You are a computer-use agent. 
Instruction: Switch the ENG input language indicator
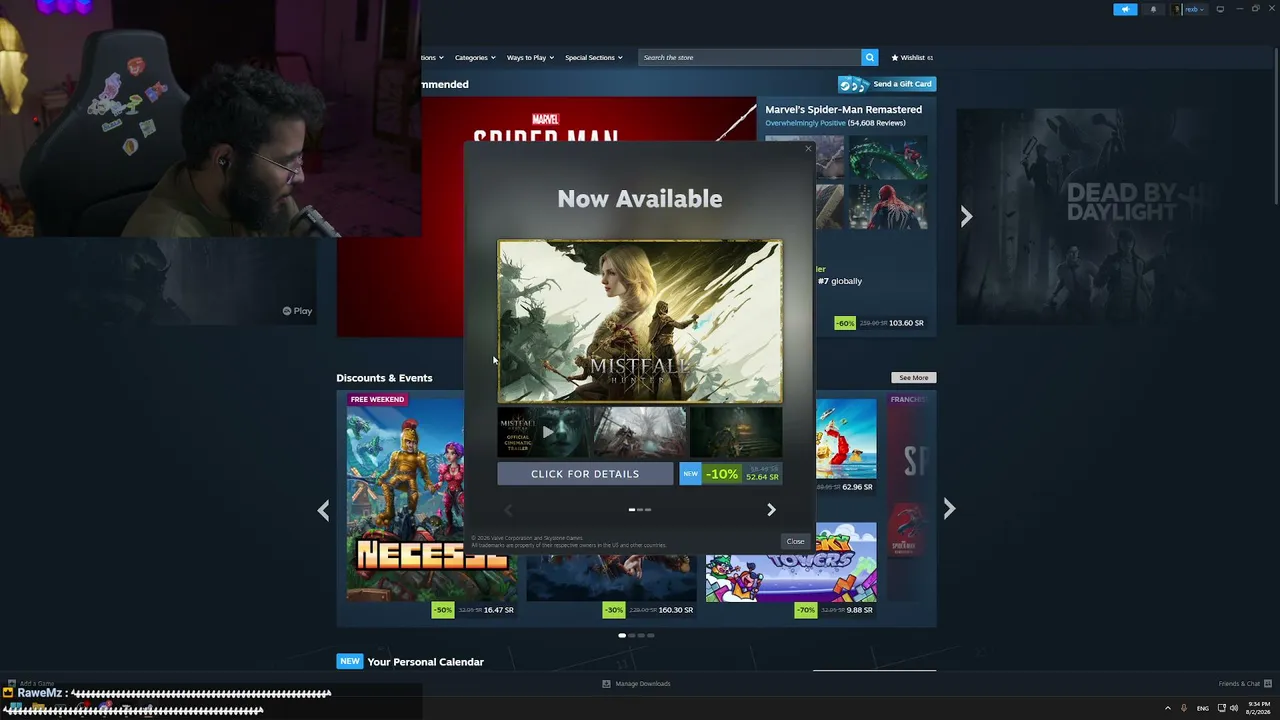tap(1203, 708)
